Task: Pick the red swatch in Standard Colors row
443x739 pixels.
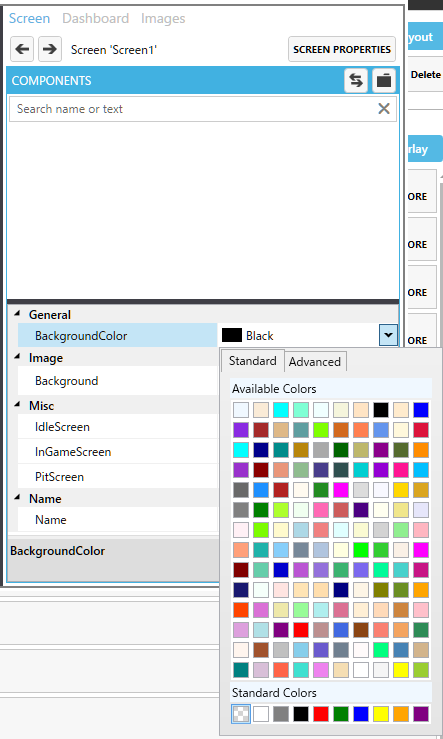Action: (321, 714)
